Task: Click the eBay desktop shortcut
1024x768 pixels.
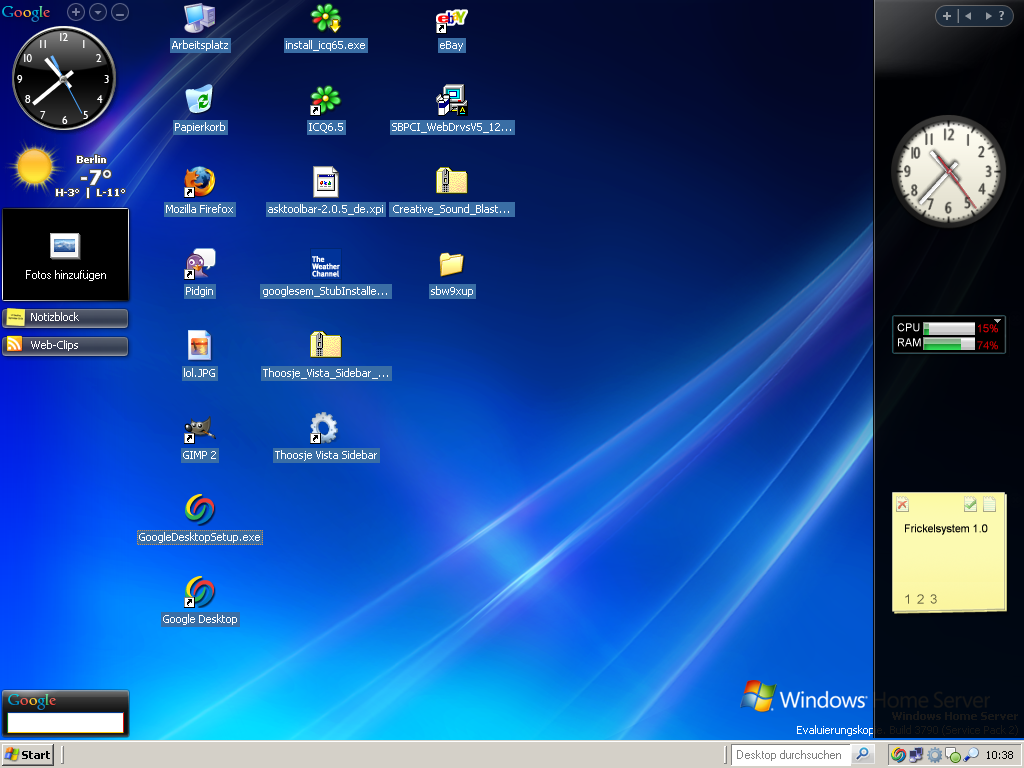Action: click(451, 20)
